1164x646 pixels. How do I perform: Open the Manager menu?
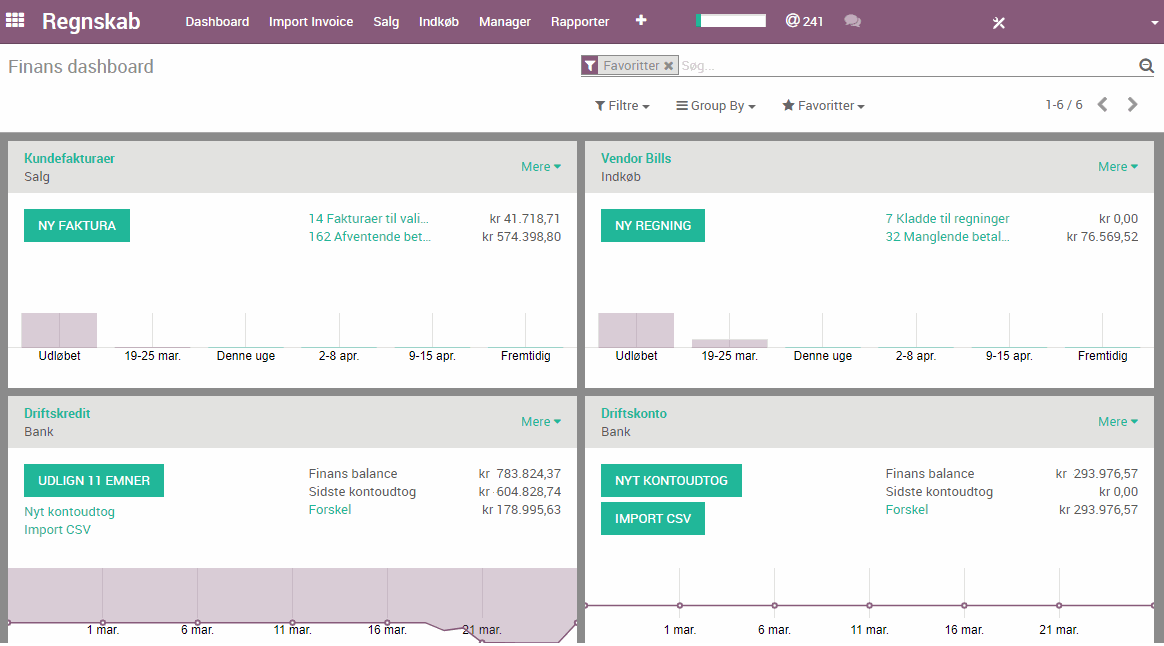505,22
